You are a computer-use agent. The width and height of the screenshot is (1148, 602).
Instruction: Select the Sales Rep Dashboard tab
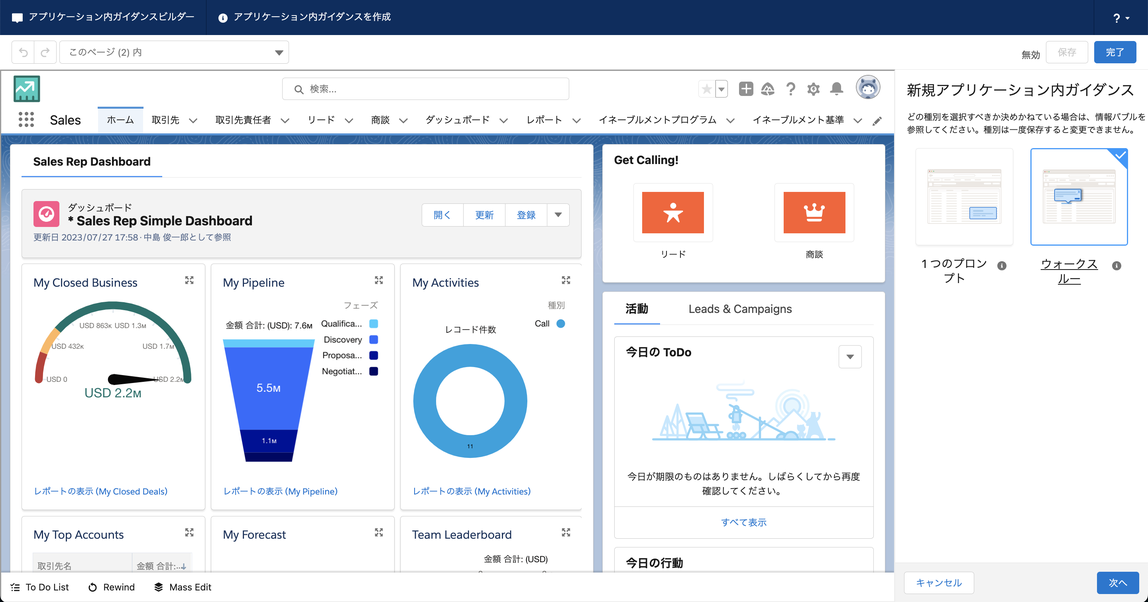point(92,162)
